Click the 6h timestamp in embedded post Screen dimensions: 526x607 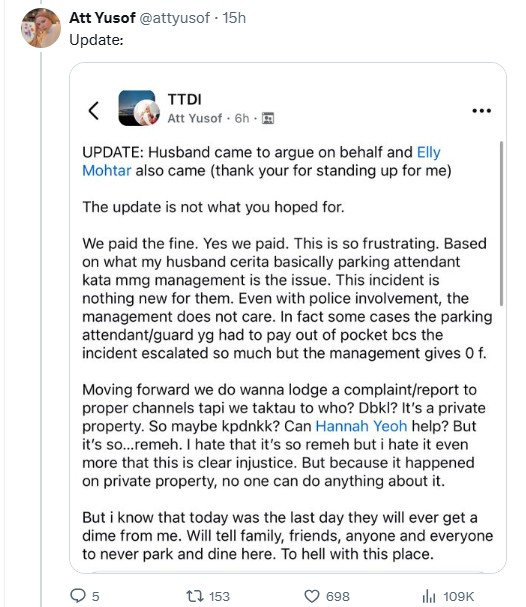pyautogui.click(x=242, y=118)
